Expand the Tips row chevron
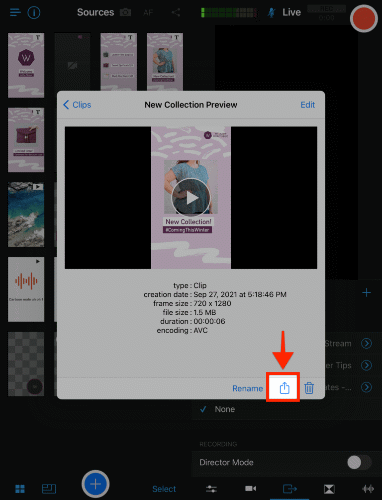 [x=366, y=365]
